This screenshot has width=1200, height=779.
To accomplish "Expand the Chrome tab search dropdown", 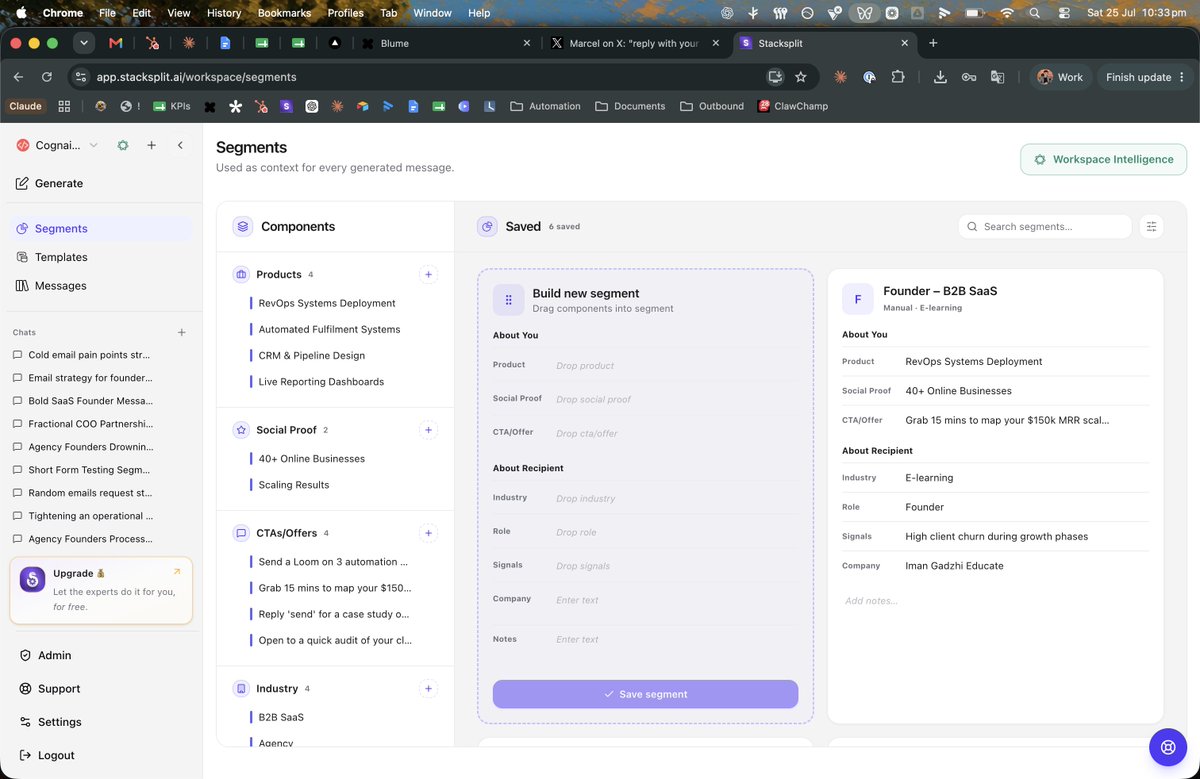I will (x=83, y=43).
